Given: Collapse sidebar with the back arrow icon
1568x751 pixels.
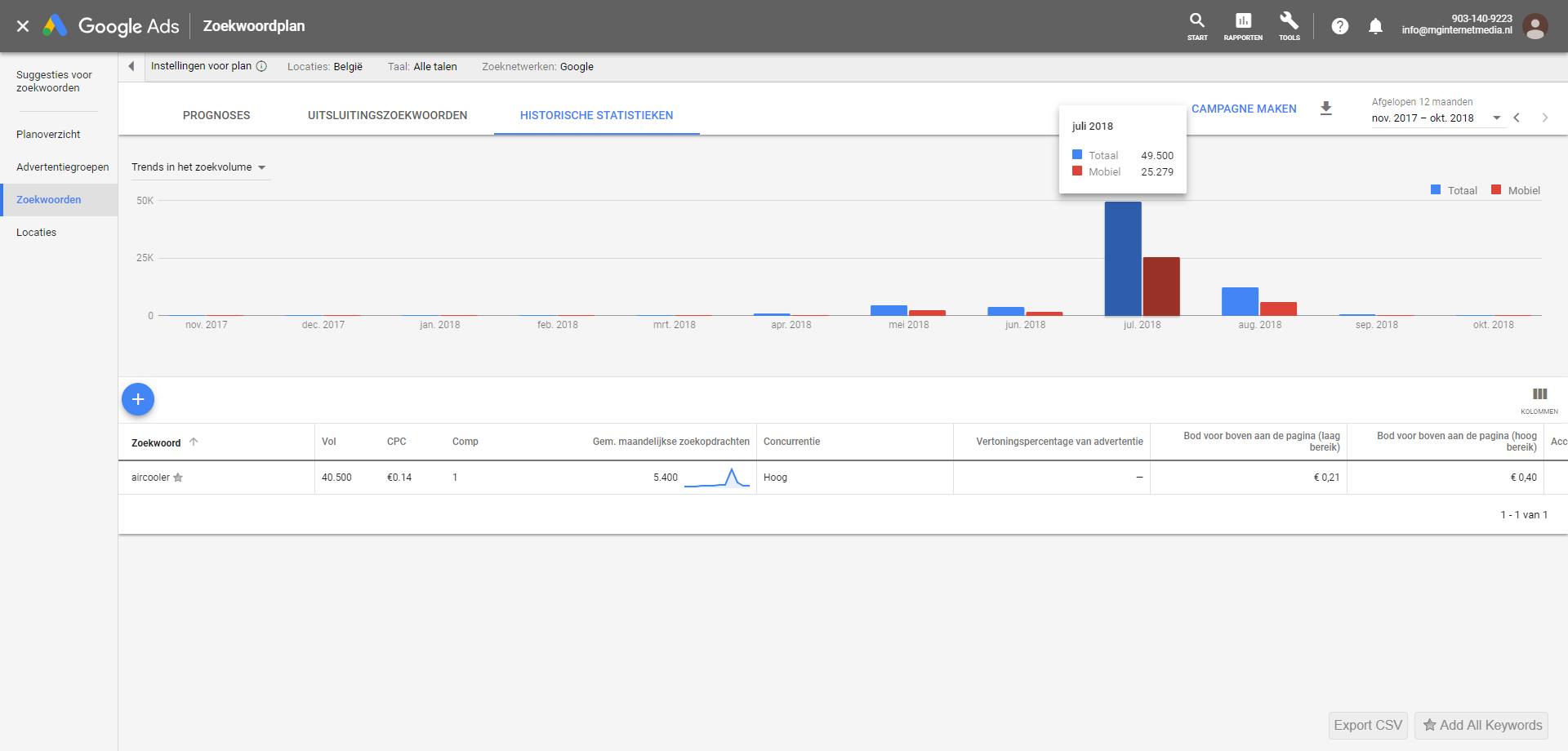Looking at the screenshot, I should (131, 66).
